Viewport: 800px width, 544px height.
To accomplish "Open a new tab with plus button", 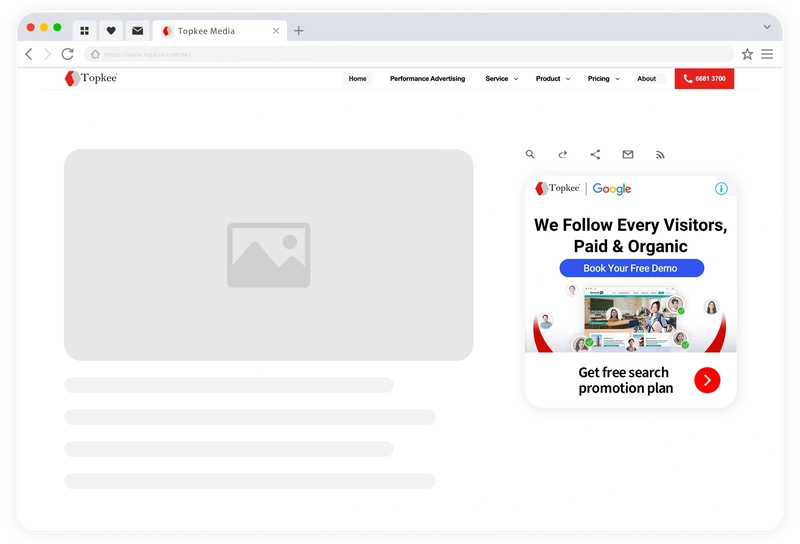I will point(298,31).
